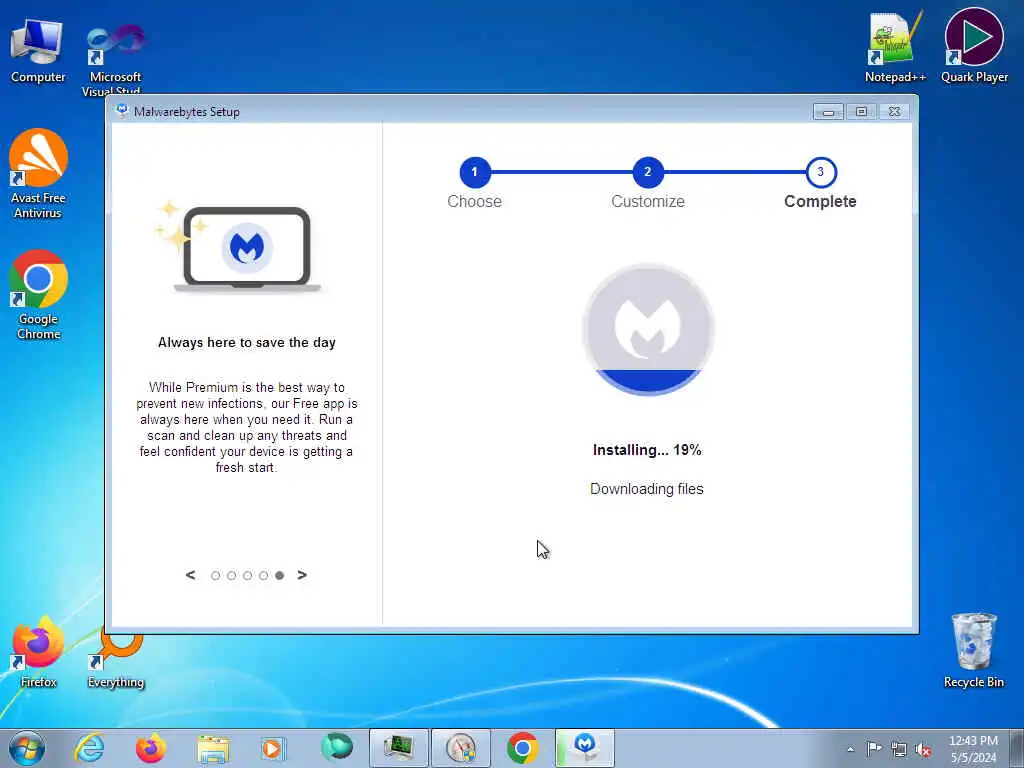Click step 3 Complete circle
Viewport: 1024px width, 768px height.
coord(821,172)
